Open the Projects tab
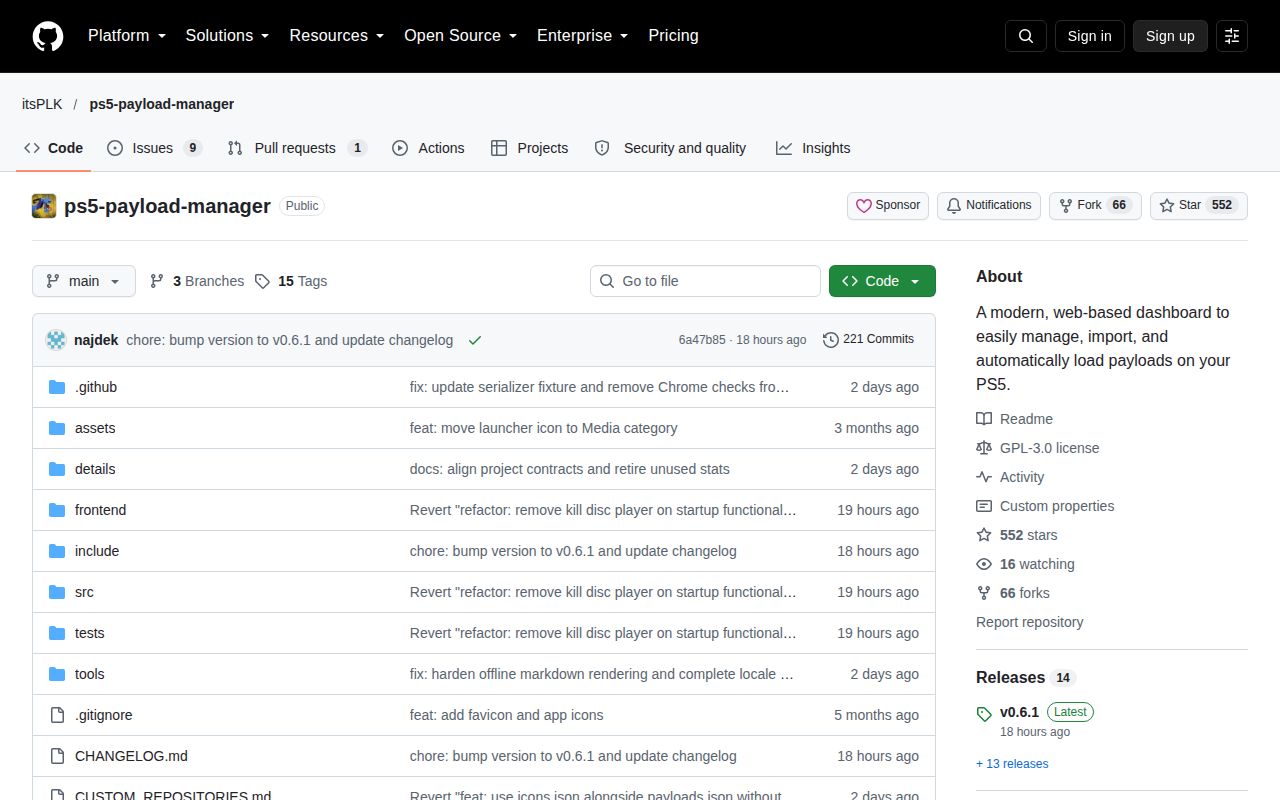Screen dimensions: 1280x800 [530, 148]
